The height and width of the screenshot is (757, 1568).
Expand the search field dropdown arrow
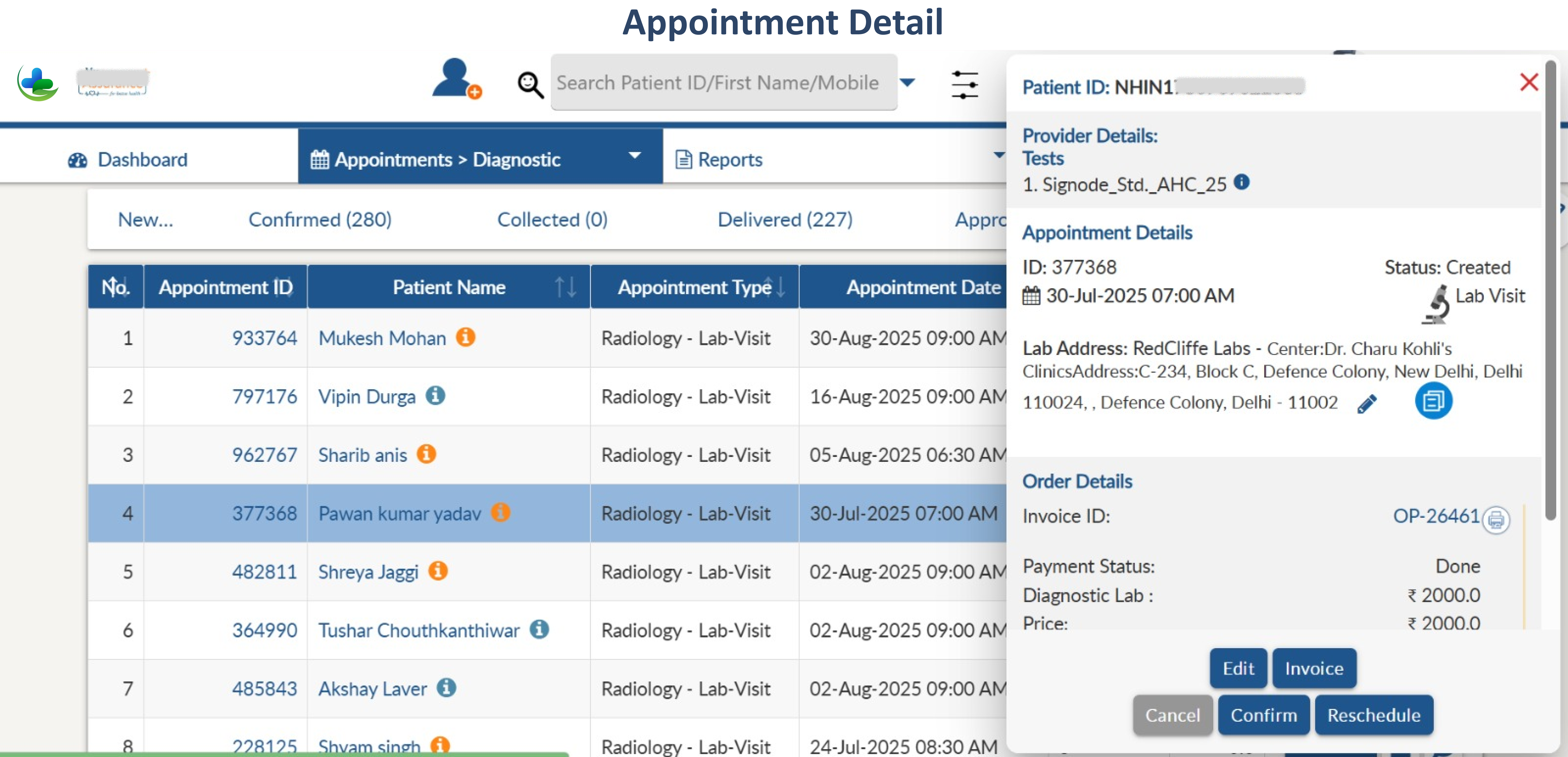tap(907, 82)
